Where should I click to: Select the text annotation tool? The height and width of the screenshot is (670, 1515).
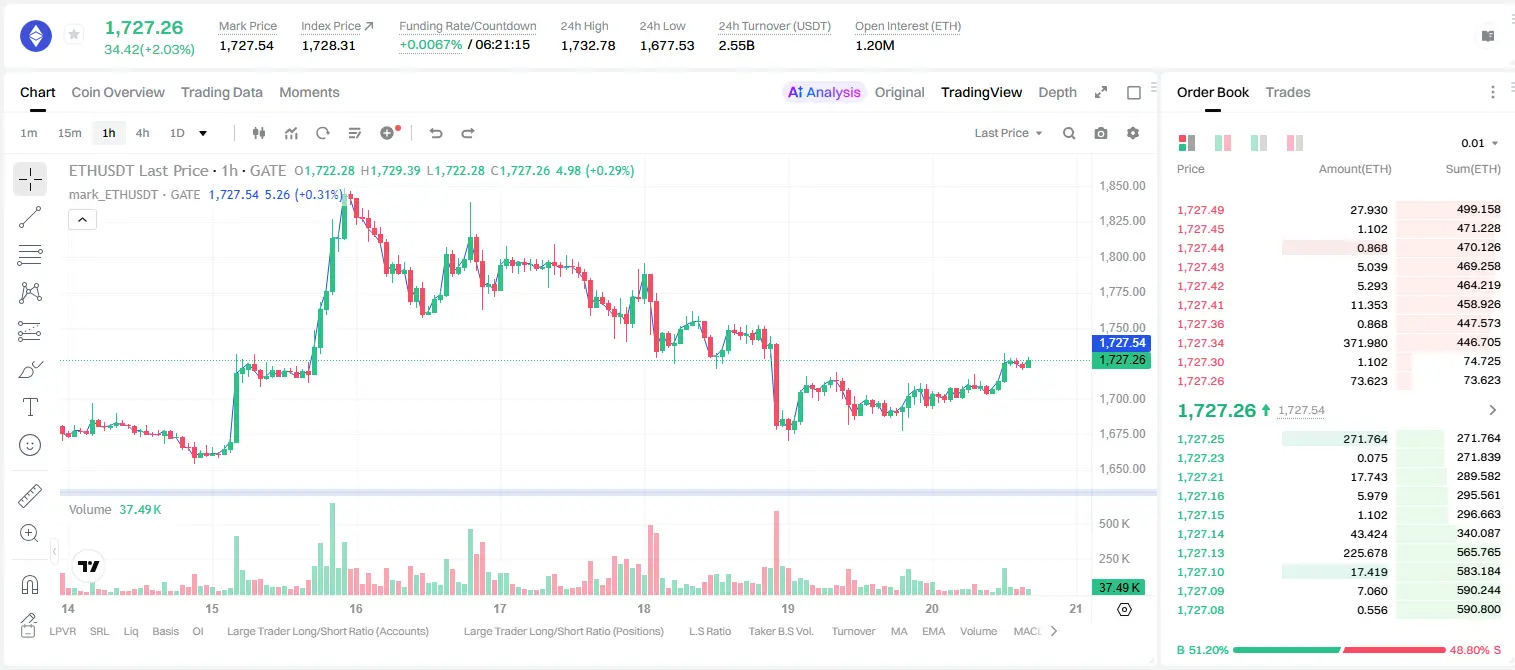(30, 407)
